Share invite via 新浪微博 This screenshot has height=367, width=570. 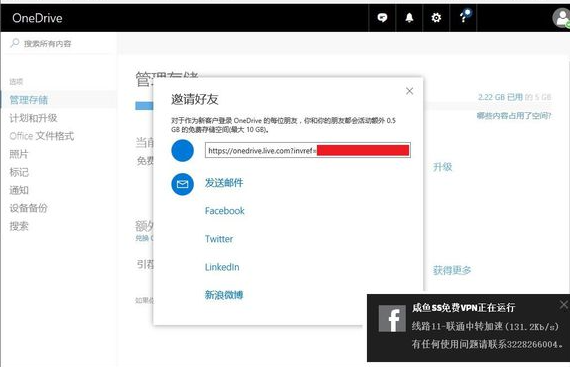coord(224,295)
